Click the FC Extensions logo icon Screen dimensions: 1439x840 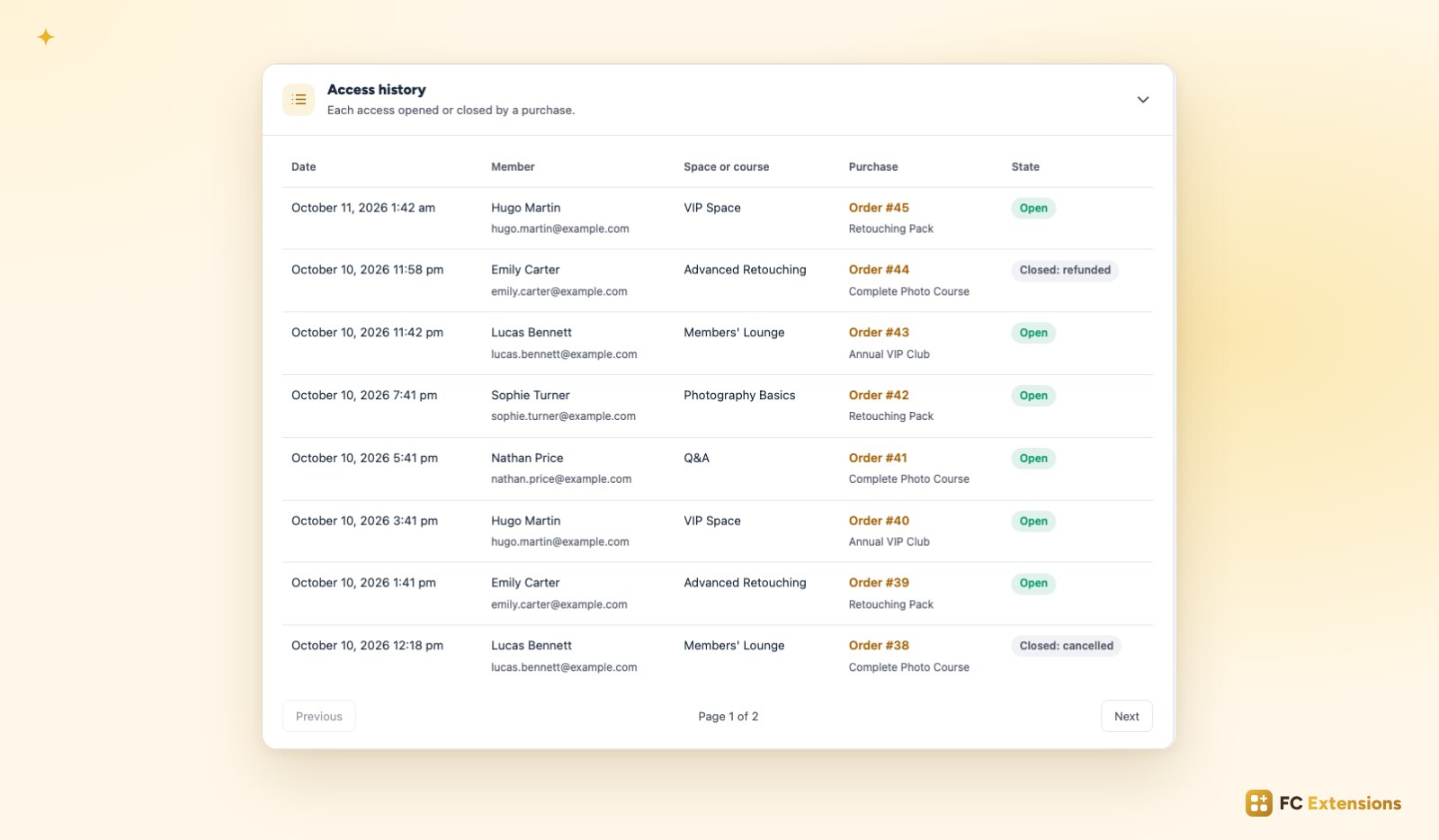(x=1258, y=803)
